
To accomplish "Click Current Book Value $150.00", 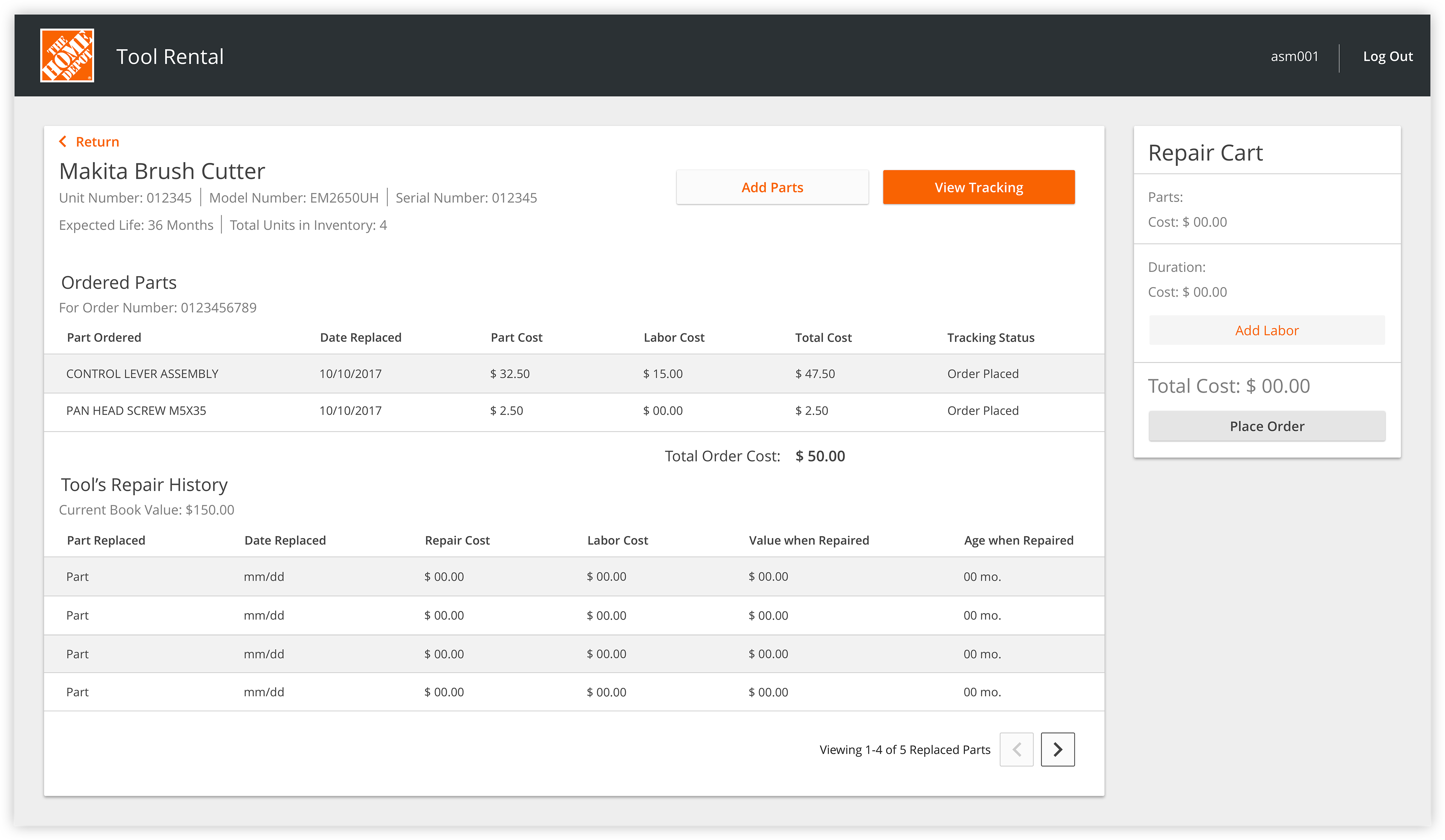I will tap(146, 510).
